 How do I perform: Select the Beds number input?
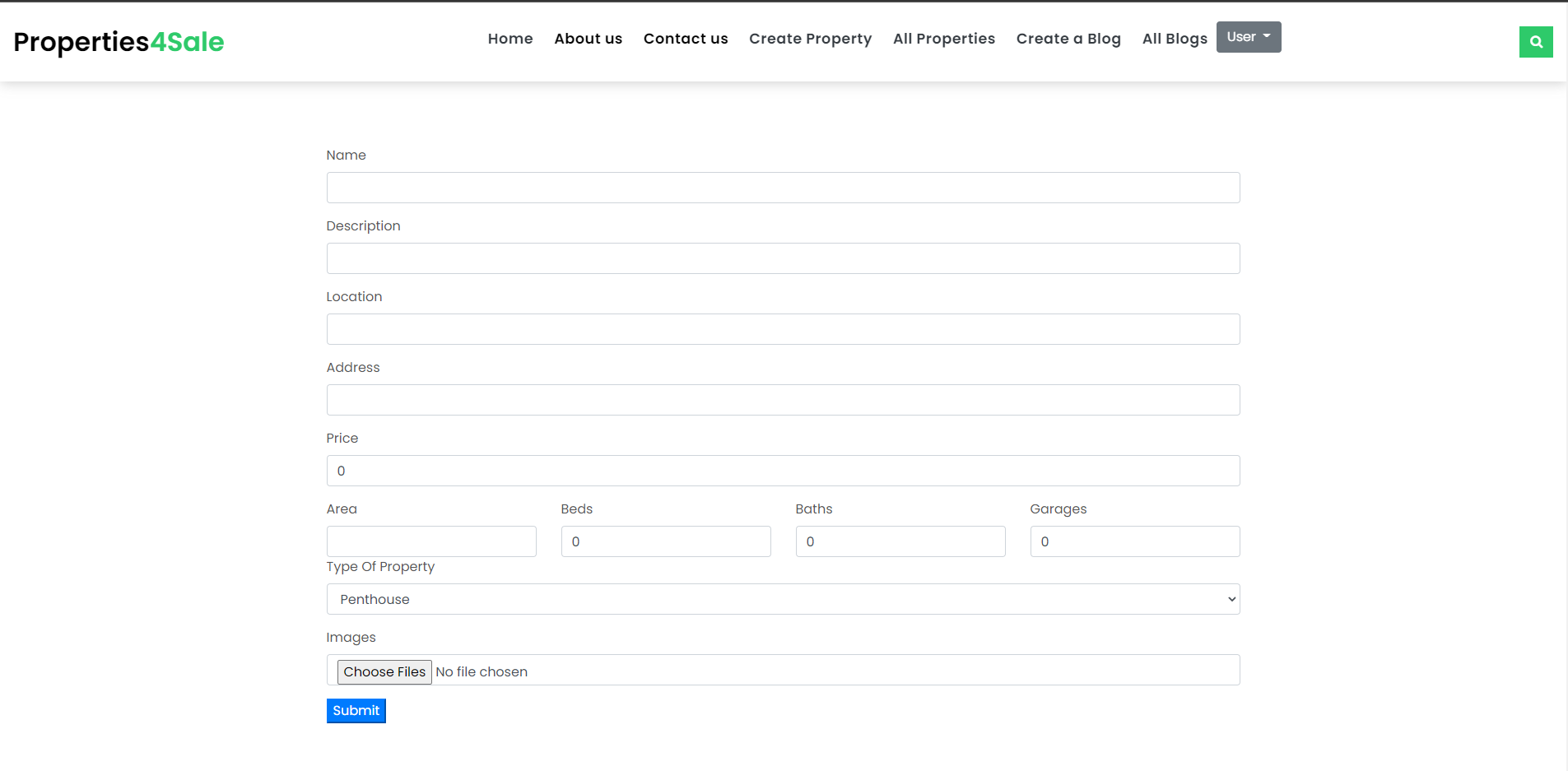click(666, 541)
